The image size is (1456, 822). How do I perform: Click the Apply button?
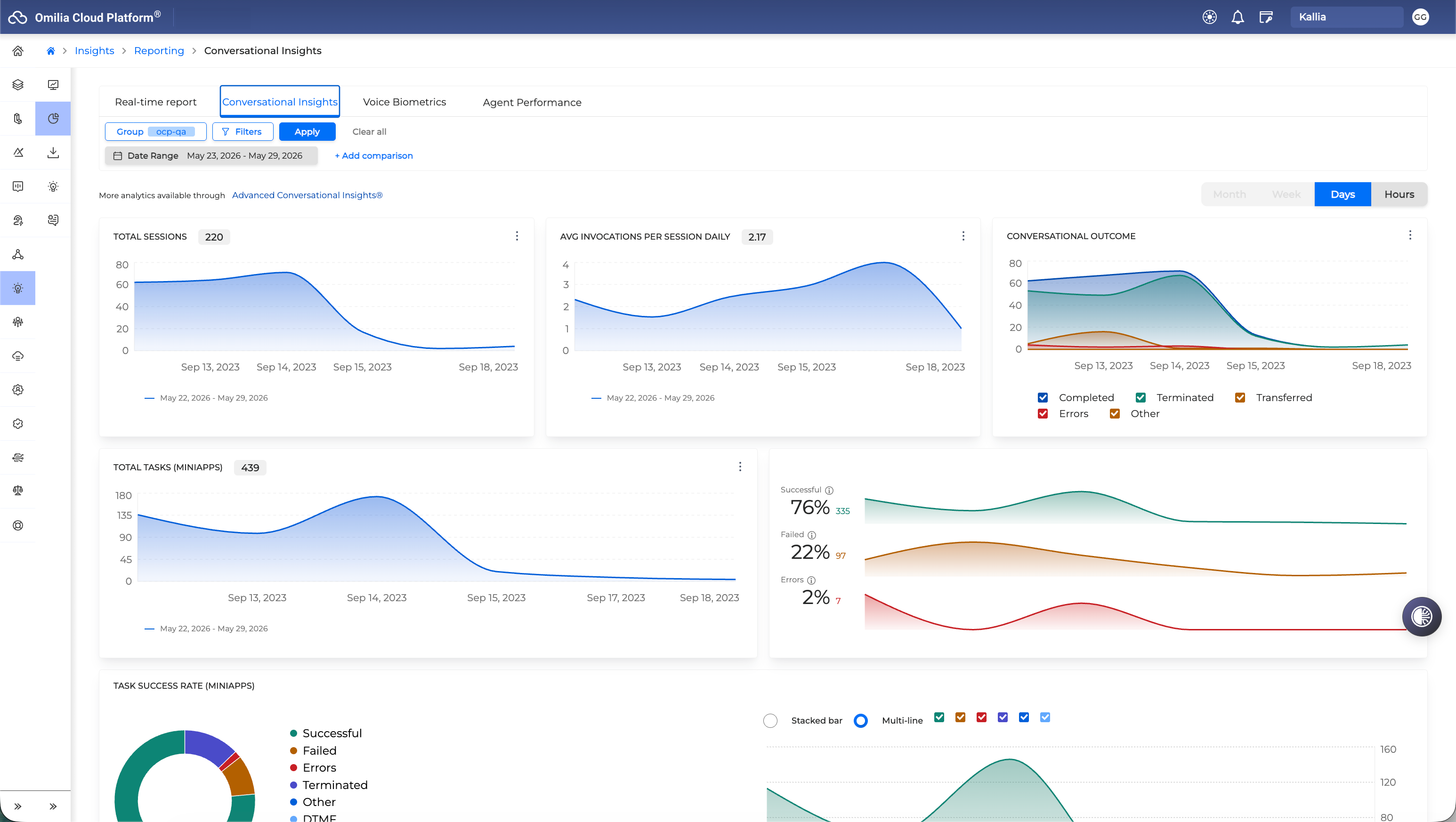point(307,132)
